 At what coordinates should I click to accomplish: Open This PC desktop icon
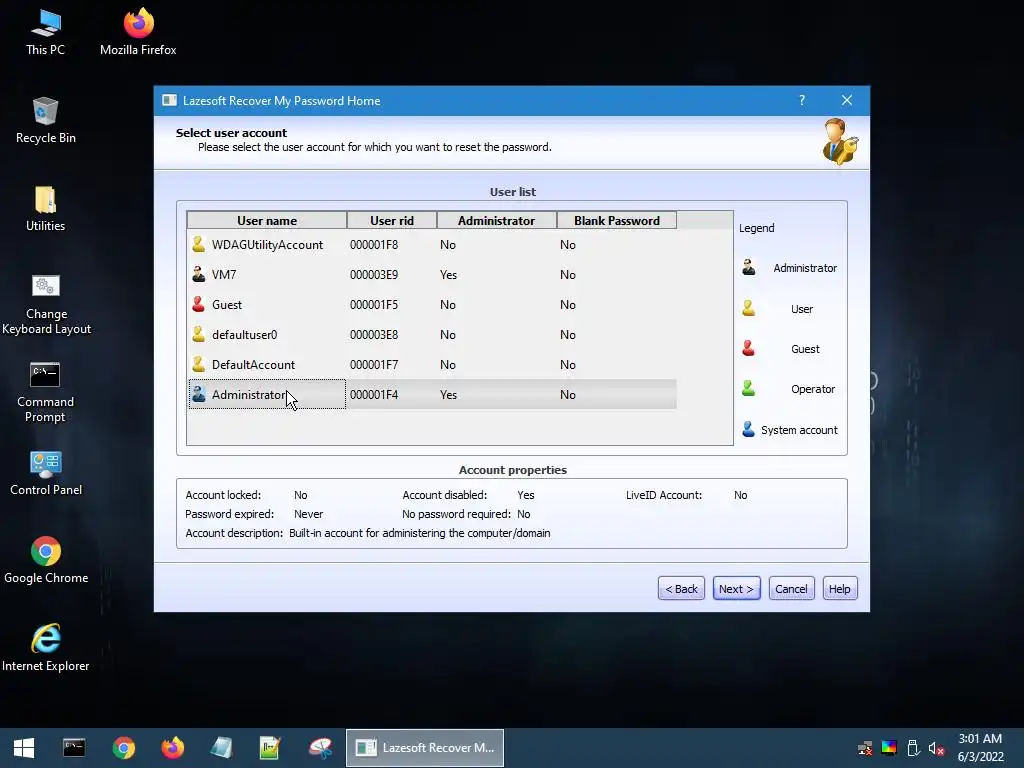[45, 33]
